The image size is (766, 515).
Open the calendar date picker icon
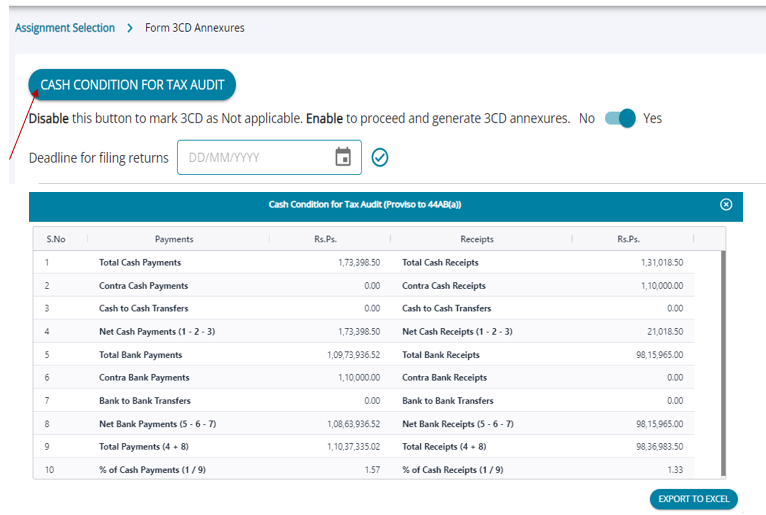(343, 157)
